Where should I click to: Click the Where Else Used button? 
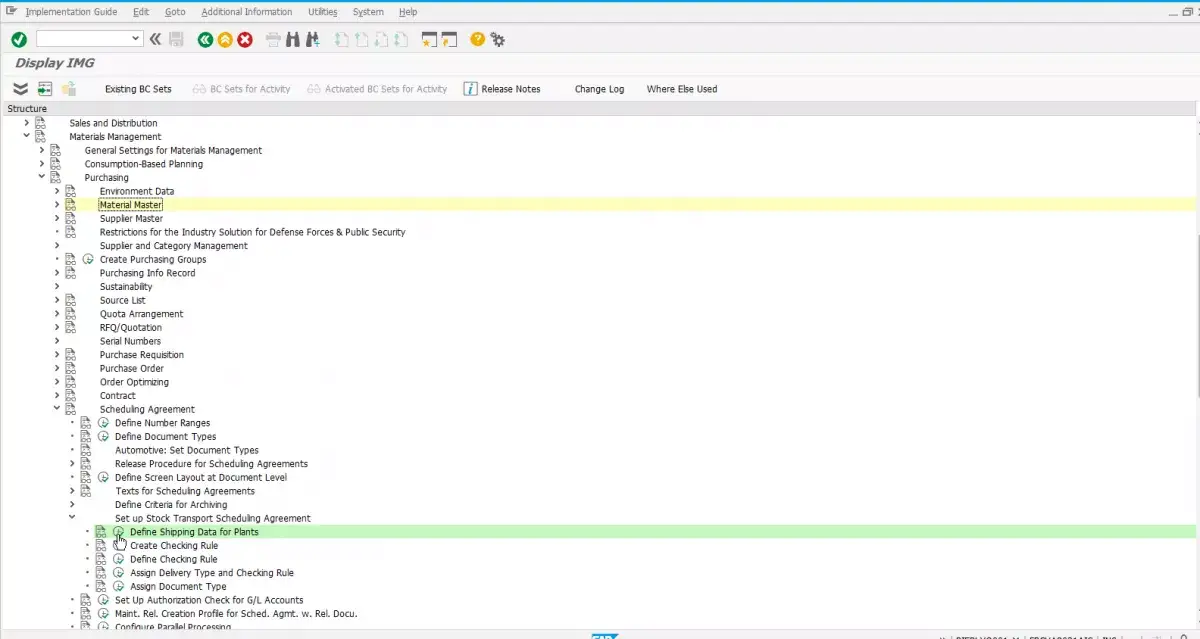click(x=682, y=89)
